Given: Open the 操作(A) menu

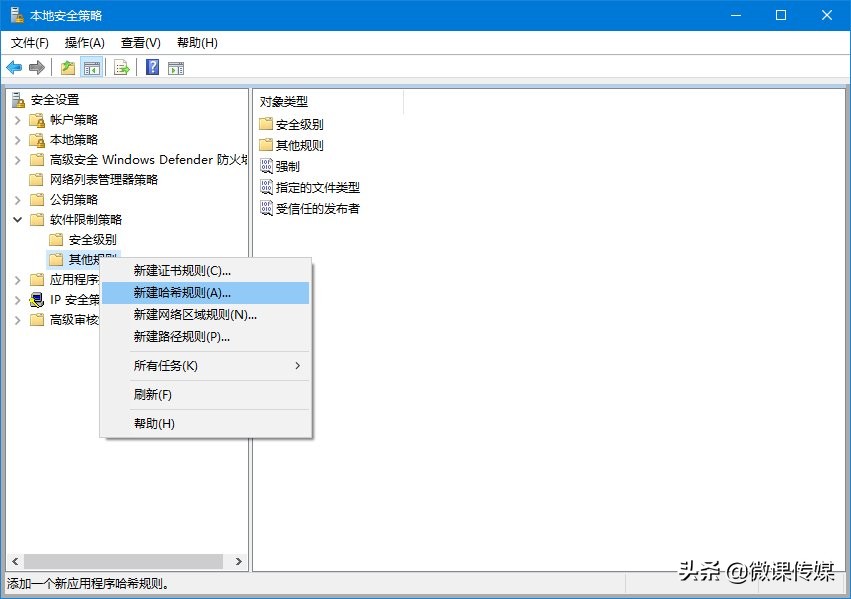Looking at the screenshot, I should (85, 43).
